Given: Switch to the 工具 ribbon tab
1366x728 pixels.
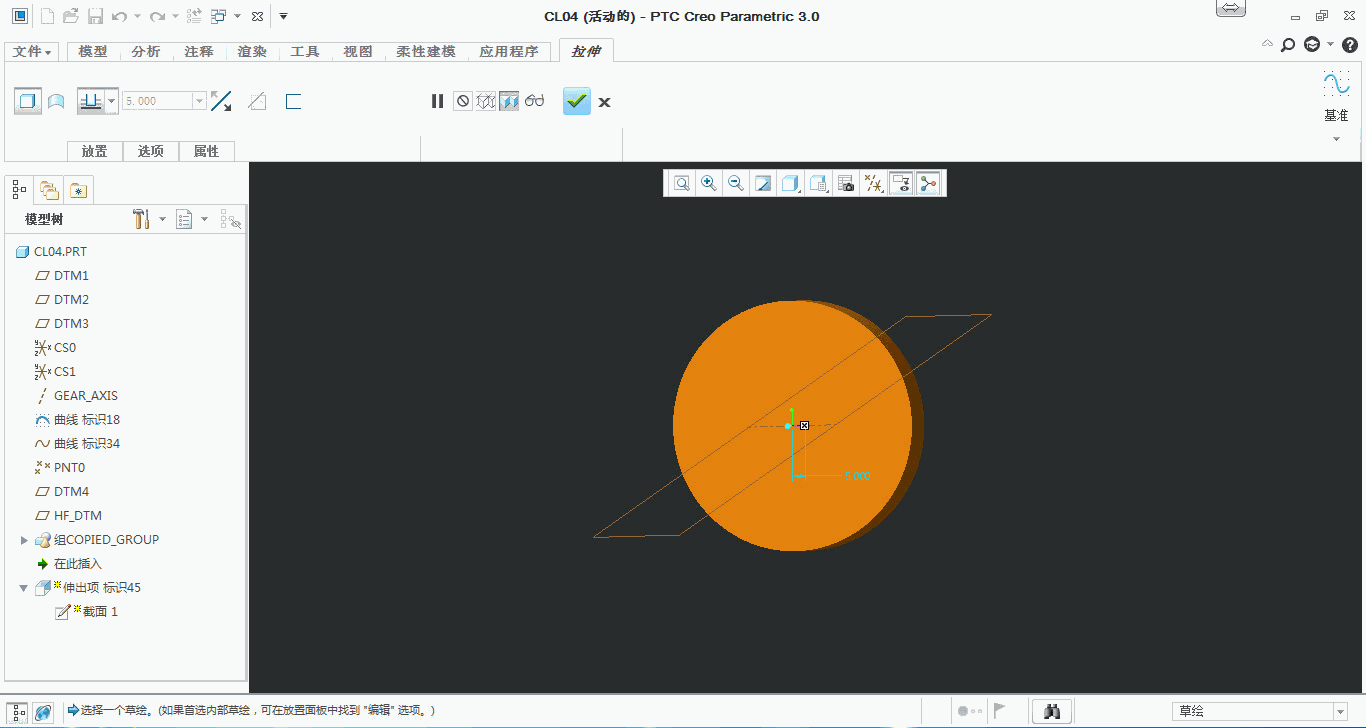Looking at the screenshot, I should point(305,52).
